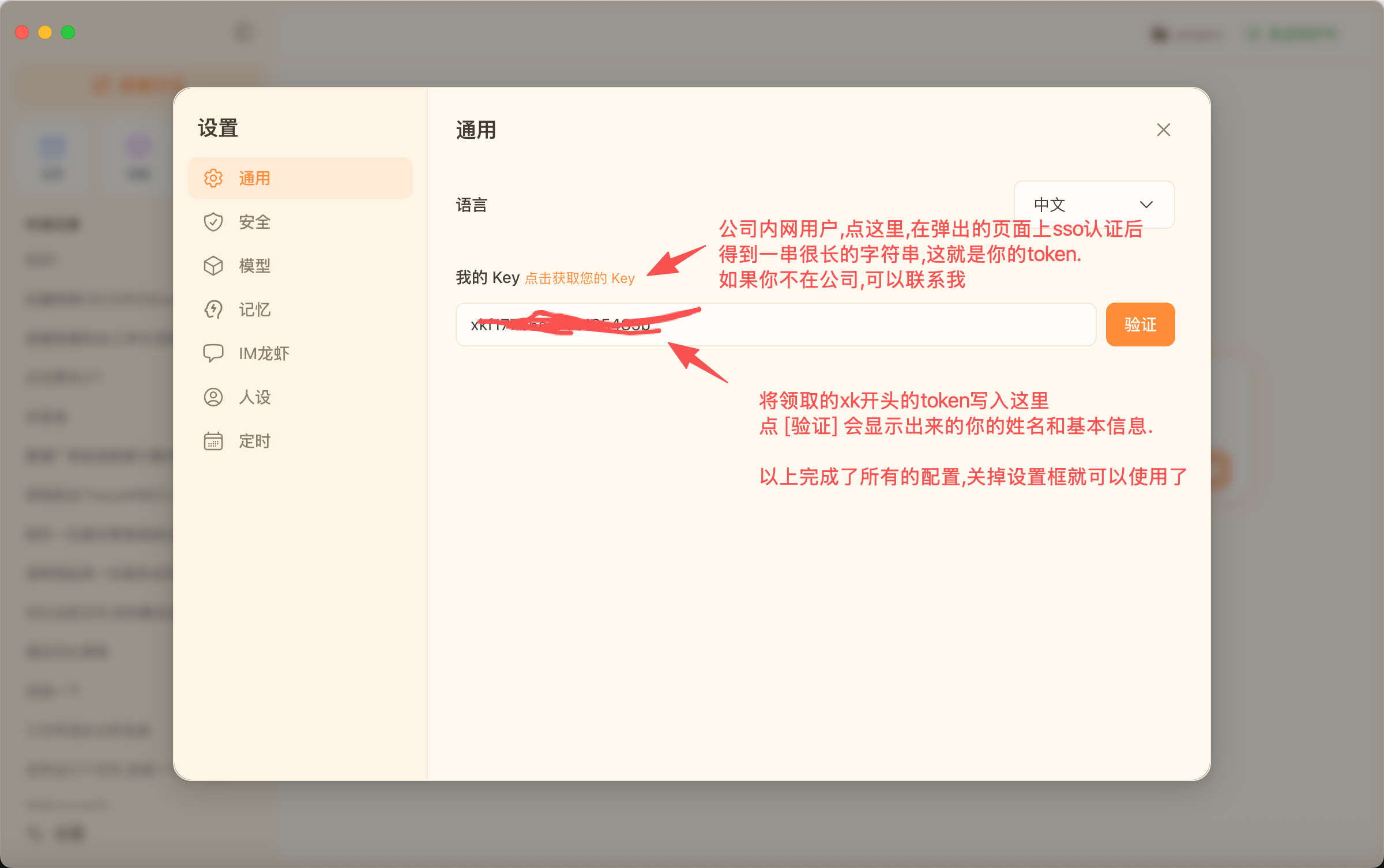The height and width of the screenshot is (868, 1384).
Task: Open the language dropdown showing 中文
Action: 1093,205
